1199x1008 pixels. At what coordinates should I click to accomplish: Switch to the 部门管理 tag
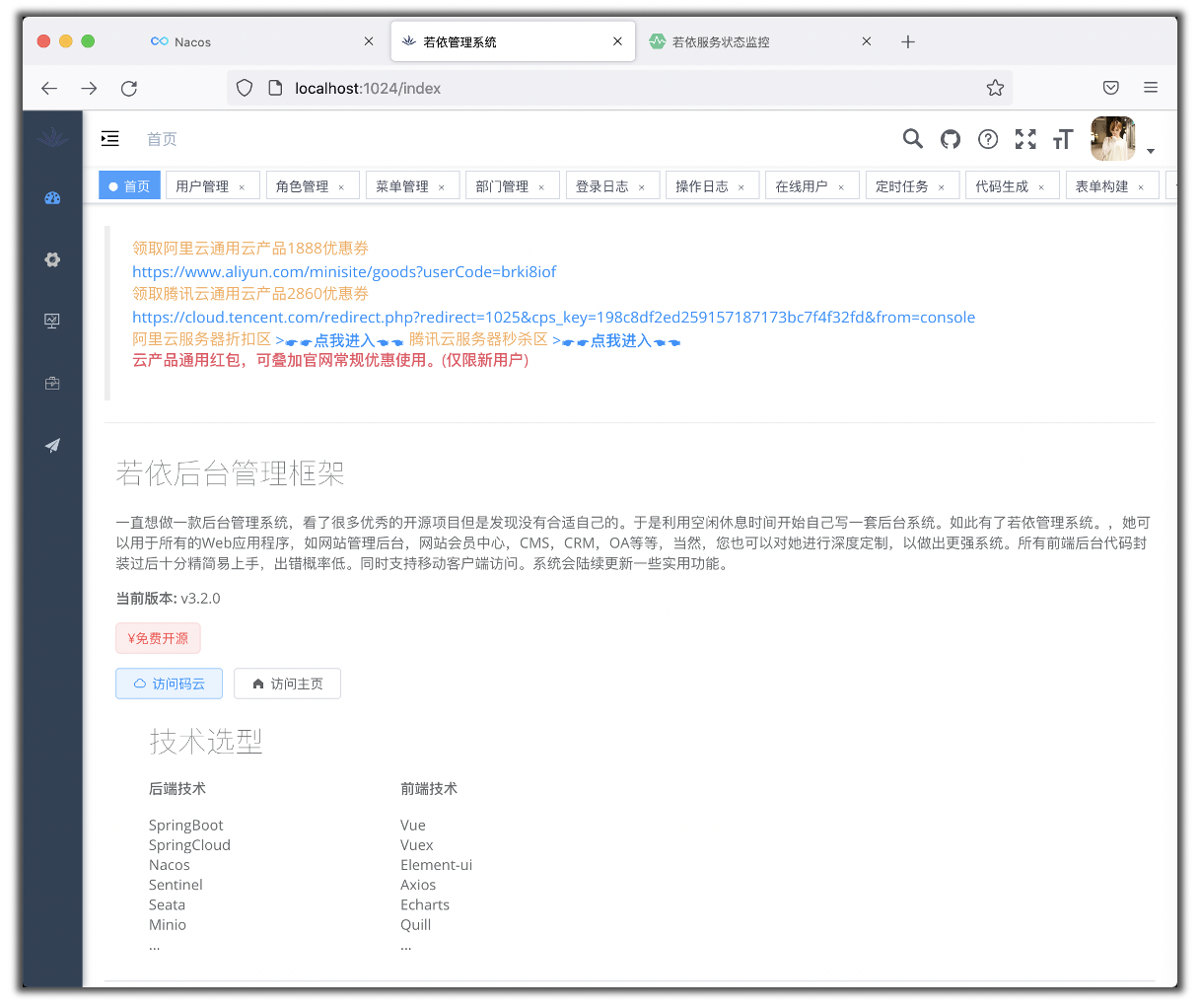tap(502, 185)
